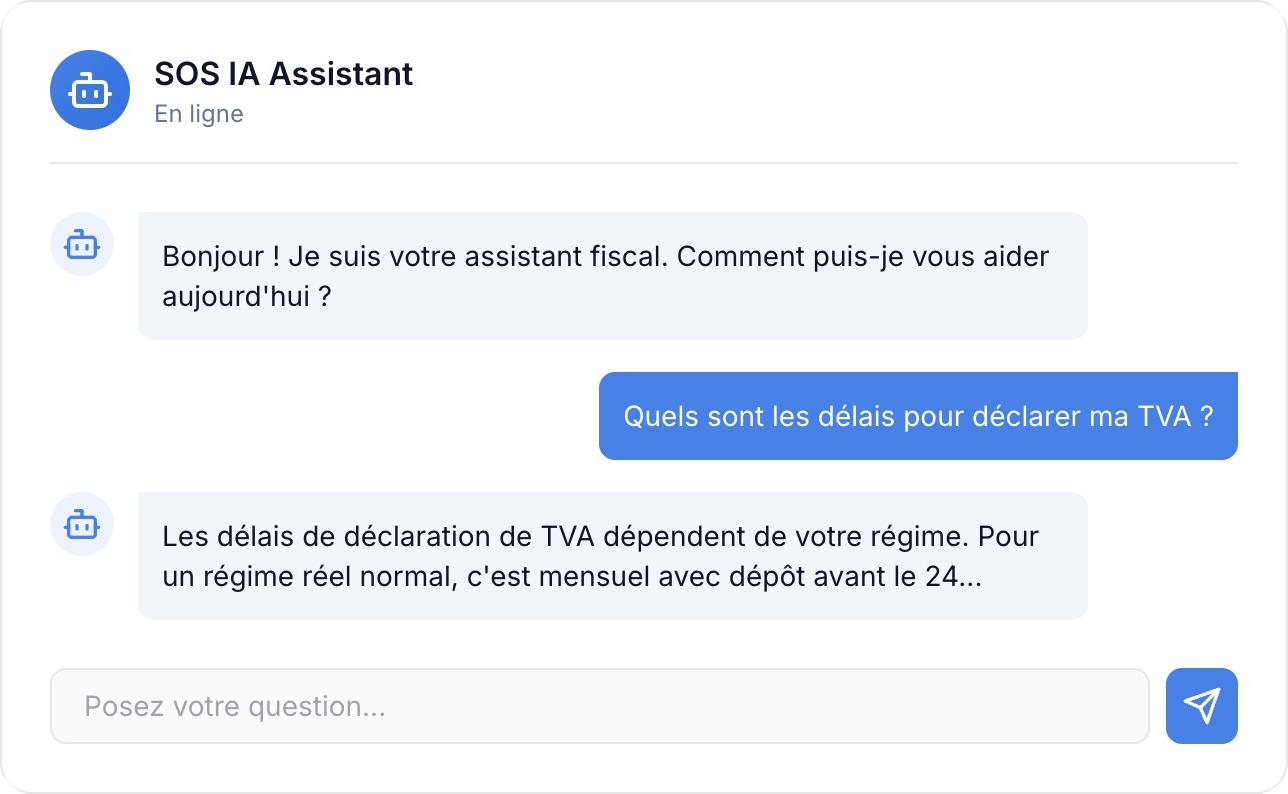Click the small robot icon on the lower message

[81, 524]
